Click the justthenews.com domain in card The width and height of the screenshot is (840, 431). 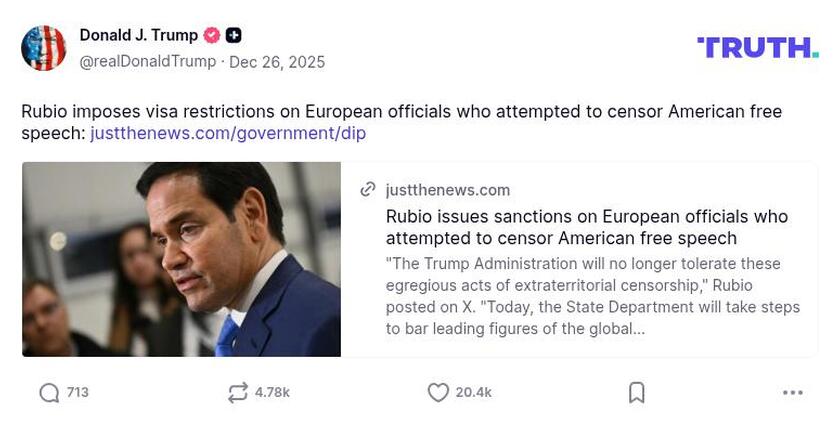[447, 190]
